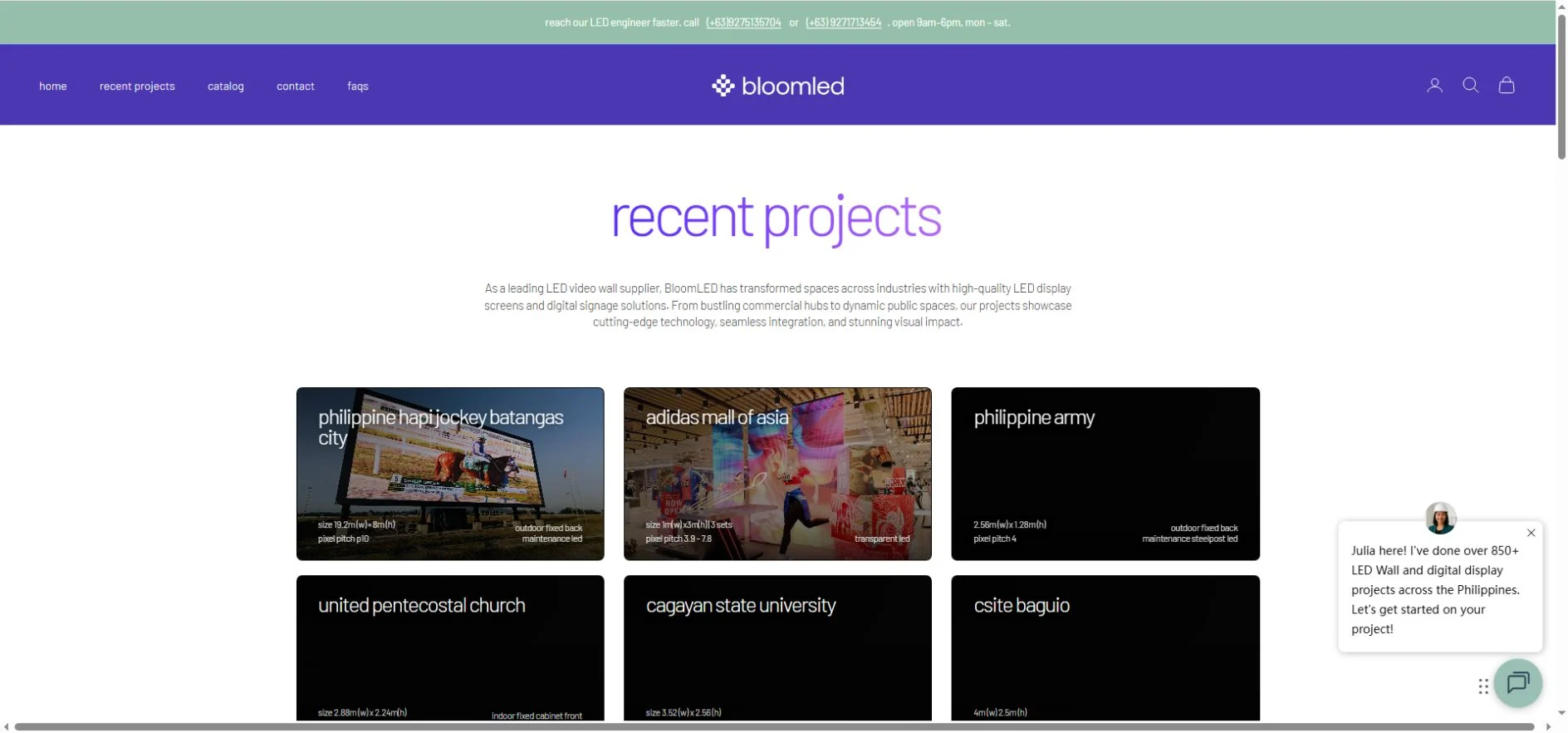Click the scroll-down arrow of vertical scrollbar

click(1561, 713)
